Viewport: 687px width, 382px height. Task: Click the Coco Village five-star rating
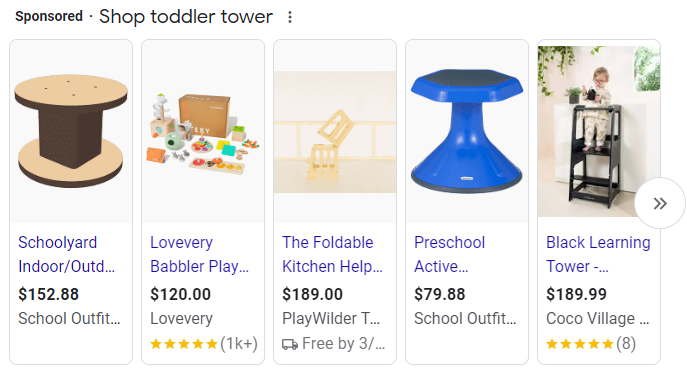(x=580, y=344)
